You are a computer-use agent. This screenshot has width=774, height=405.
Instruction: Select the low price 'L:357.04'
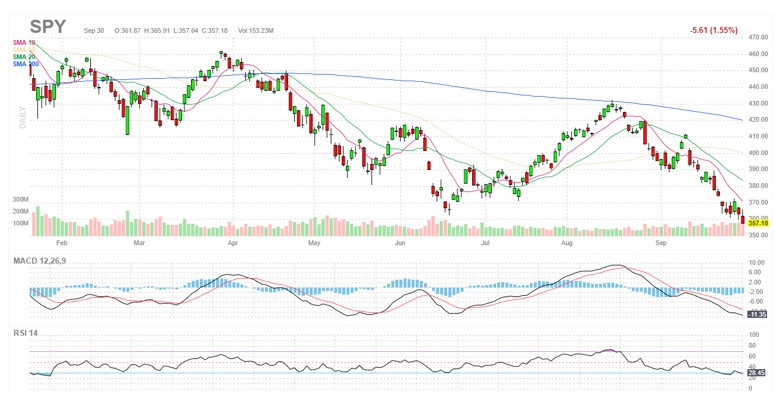click(x=186, y=31)
